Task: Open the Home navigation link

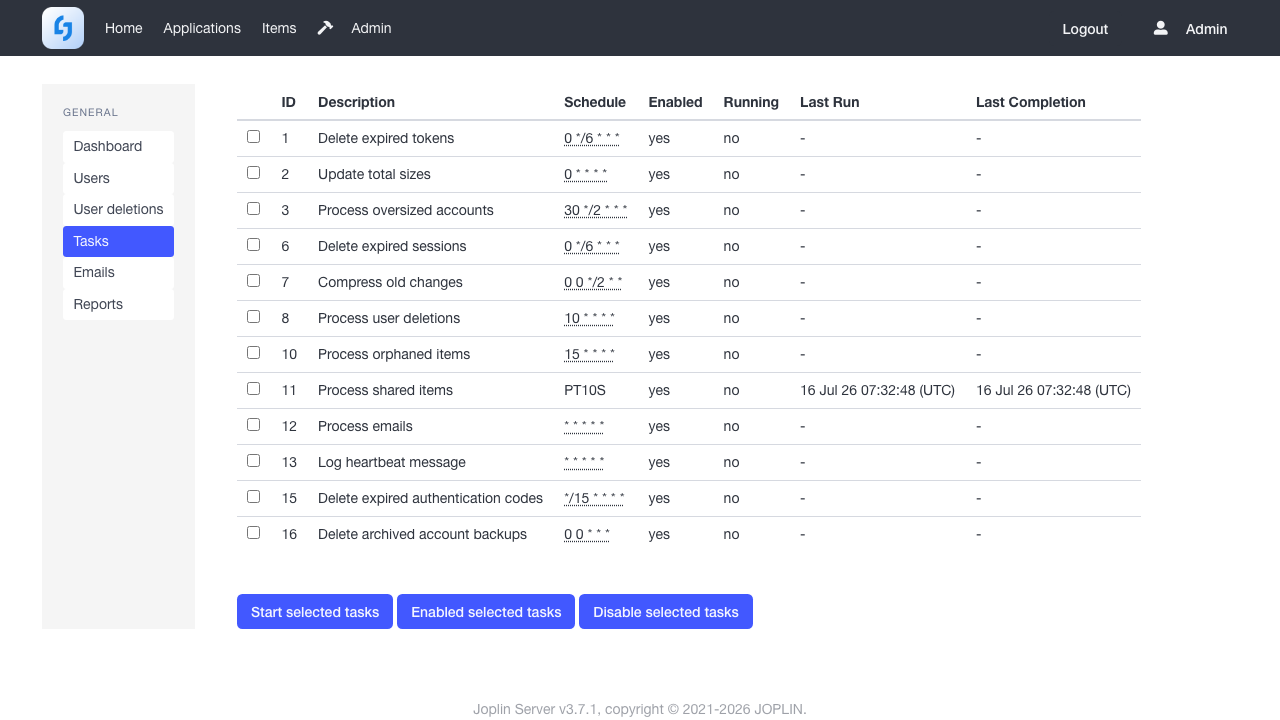Action: 124,28
